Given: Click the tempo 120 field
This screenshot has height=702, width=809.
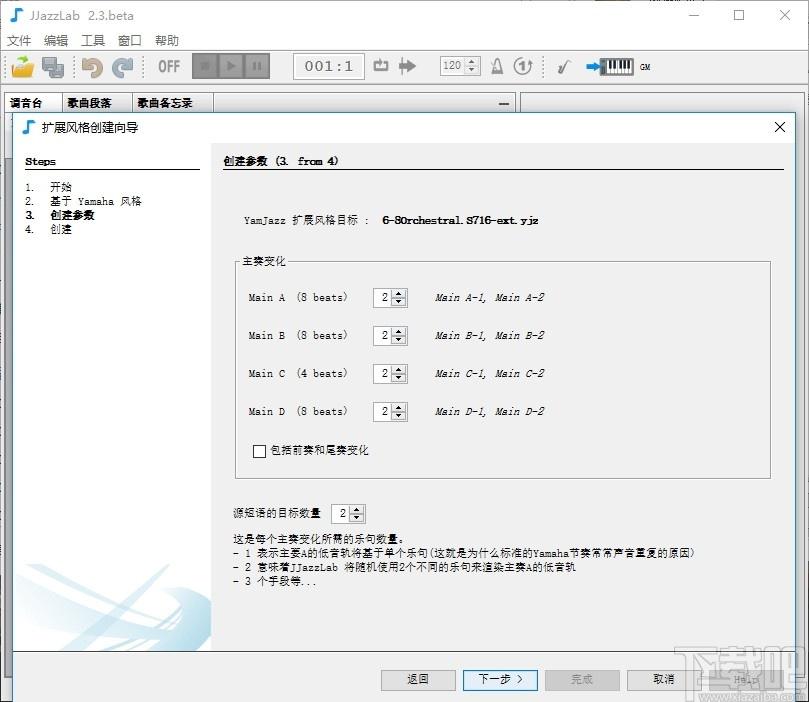Looking at the screenshot, I should (452, 66).
